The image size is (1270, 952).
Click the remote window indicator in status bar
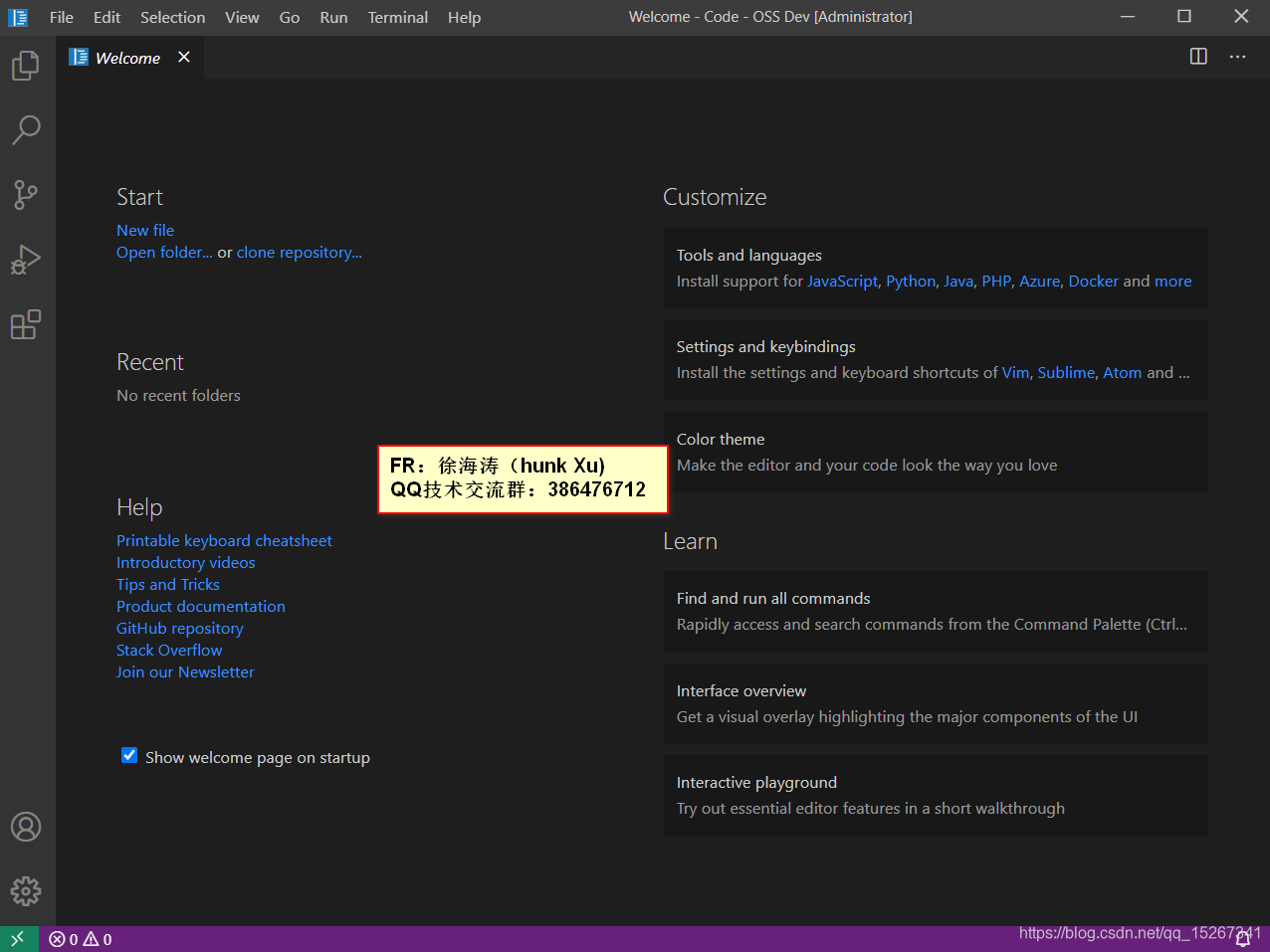point(18,939)
